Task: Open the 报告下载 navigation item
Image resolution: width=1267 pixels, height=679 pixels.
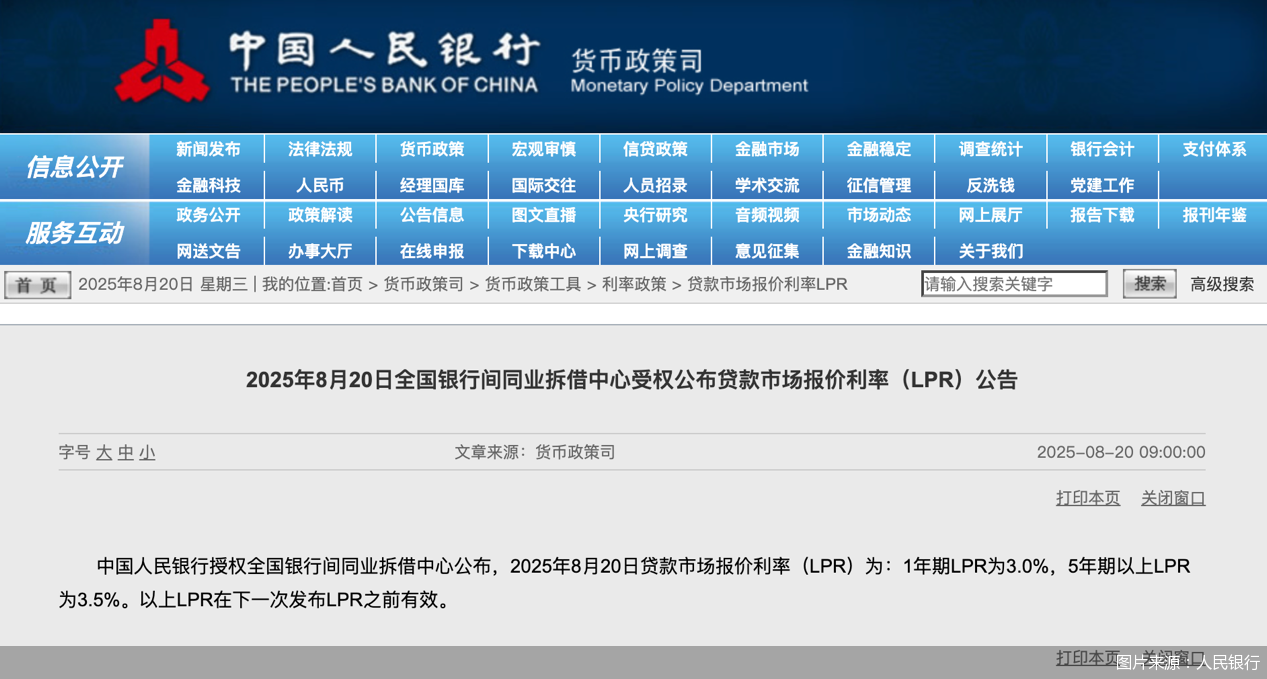Action: pyautogui.click(x=1102, y=215)
